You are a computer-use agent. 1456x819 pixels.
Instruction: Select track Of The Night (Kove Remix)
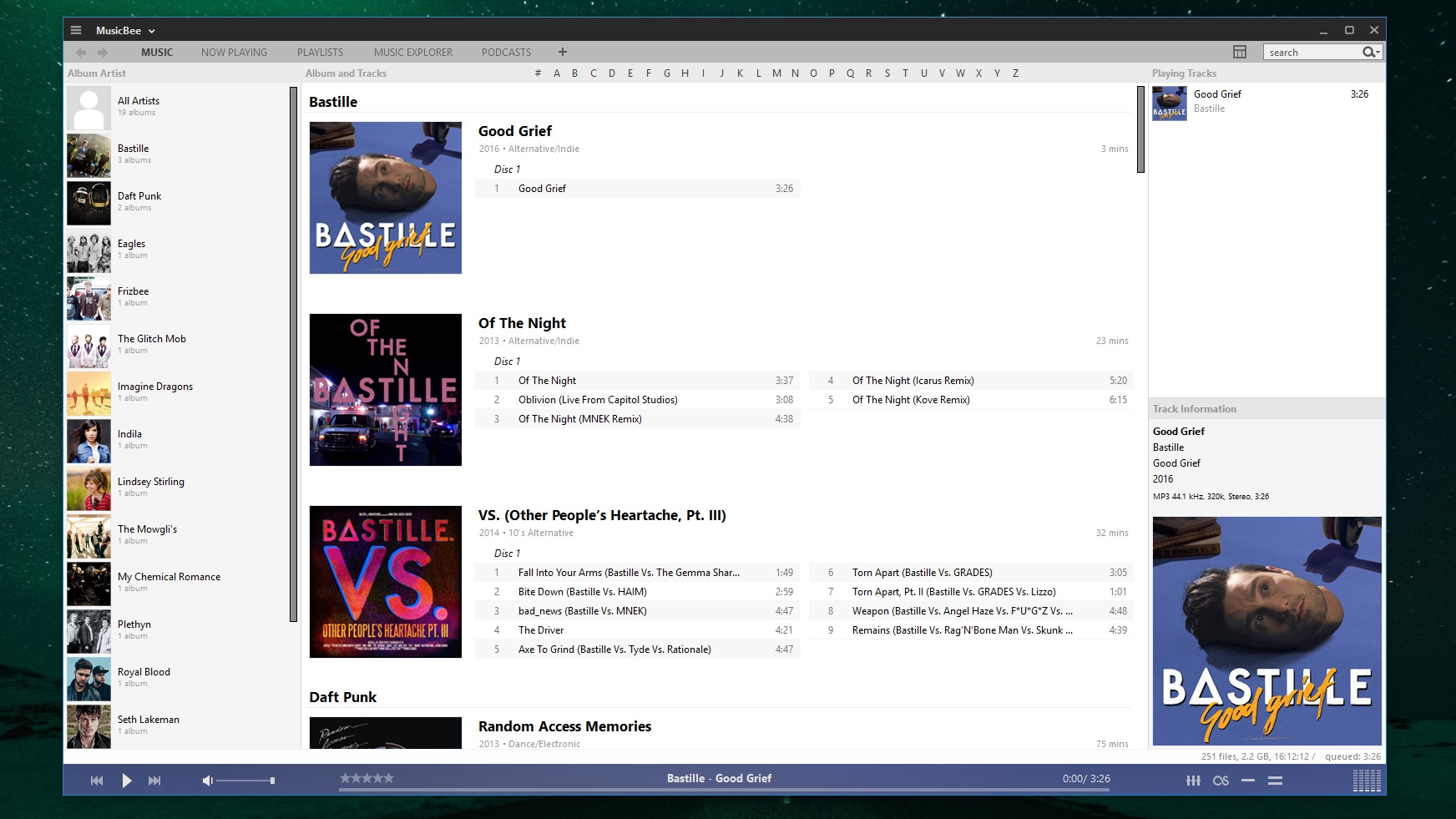point(972,400)
